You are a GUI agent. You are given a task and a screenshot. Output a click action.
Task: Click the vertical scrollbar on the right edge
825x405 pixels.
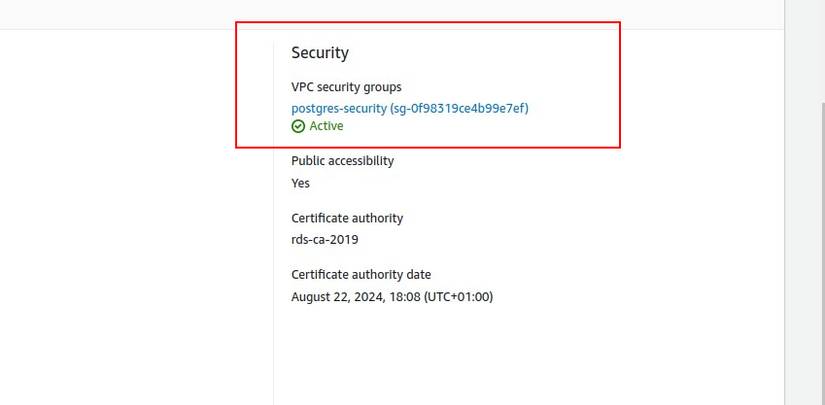point(805,200)
